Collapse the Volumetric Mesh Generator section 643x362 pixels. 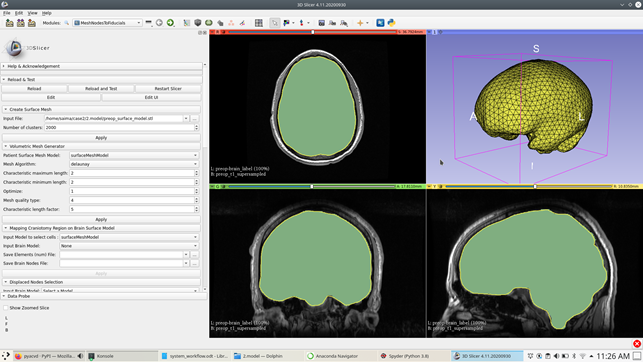click(x=102, y=146)
